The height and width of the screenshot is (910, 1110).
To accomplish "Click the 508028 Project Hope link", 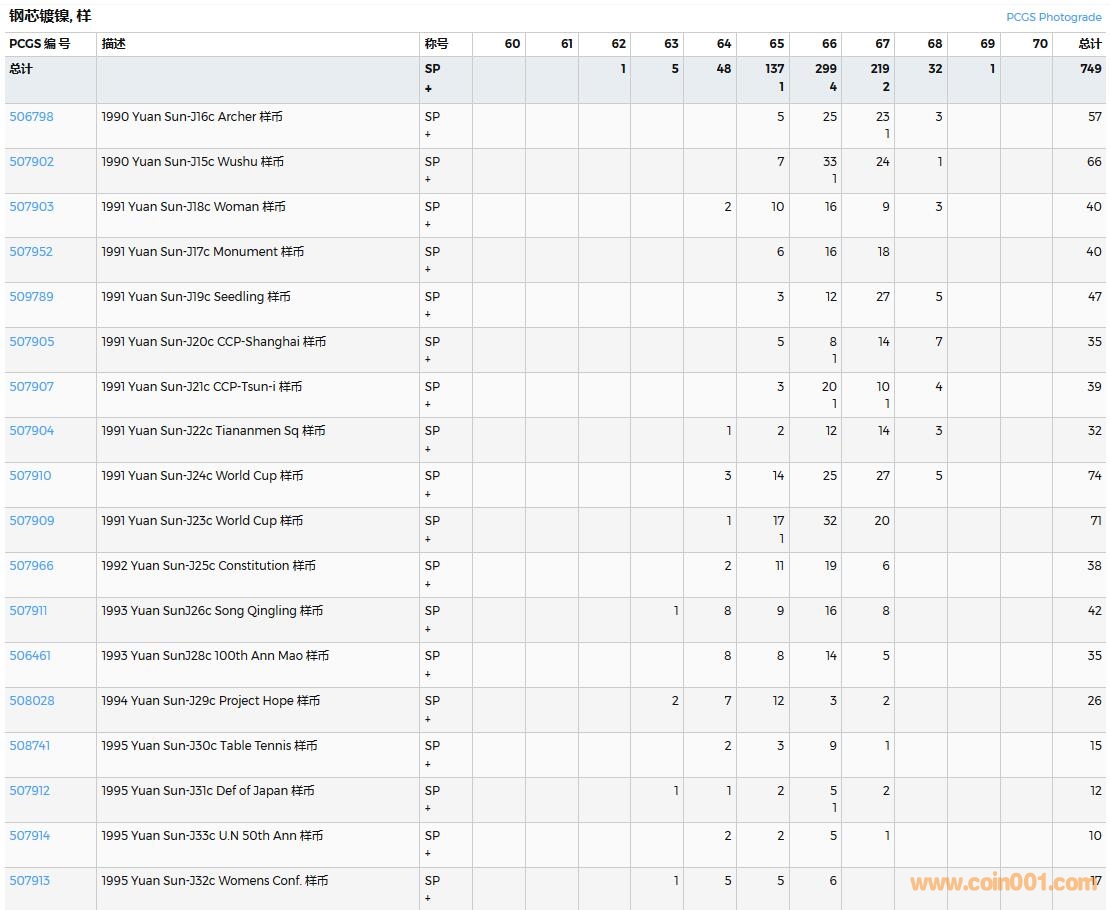I will [x=32, y=701].
